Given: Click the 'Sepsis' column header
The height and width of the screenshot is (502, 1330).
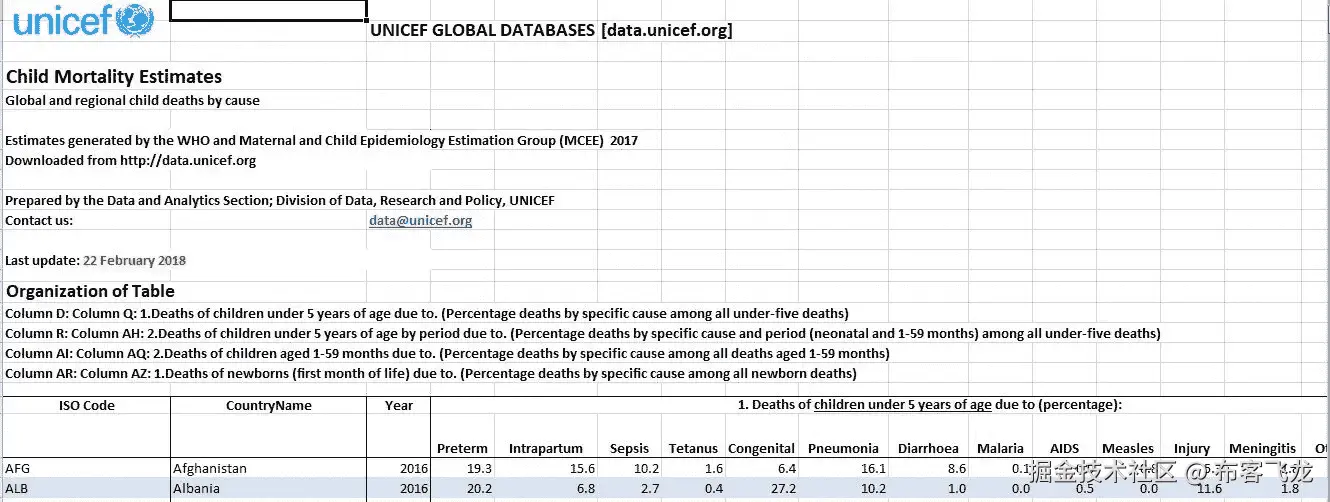Looking at the screenshot, I should pyautogui.click(x=629, y=449).
